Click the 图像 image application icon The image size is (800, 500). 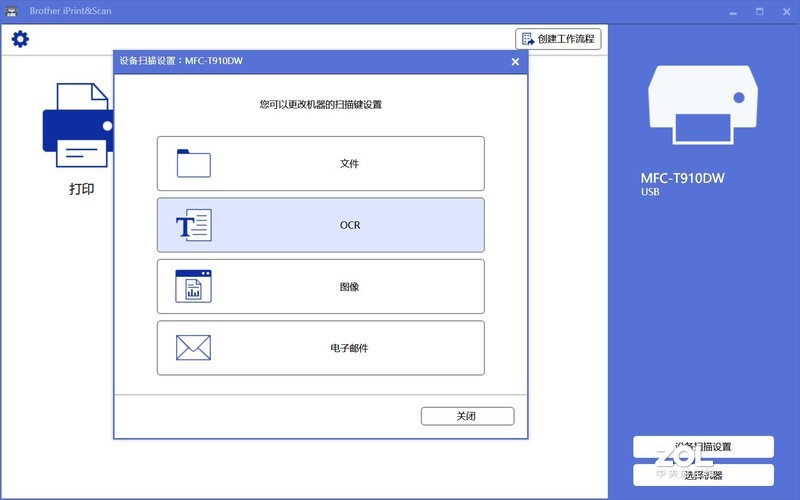coord(193,286)
